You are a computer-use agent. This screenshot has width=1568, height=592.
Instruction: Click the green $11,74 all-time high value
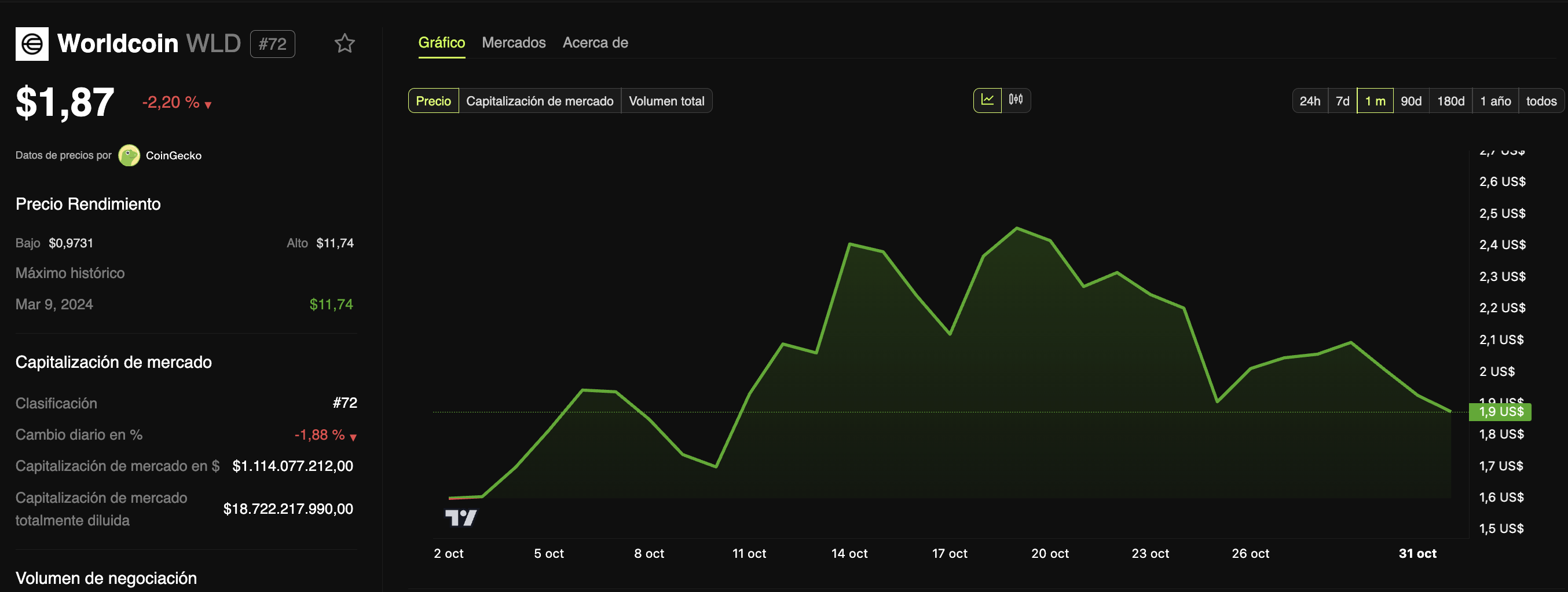331,305
